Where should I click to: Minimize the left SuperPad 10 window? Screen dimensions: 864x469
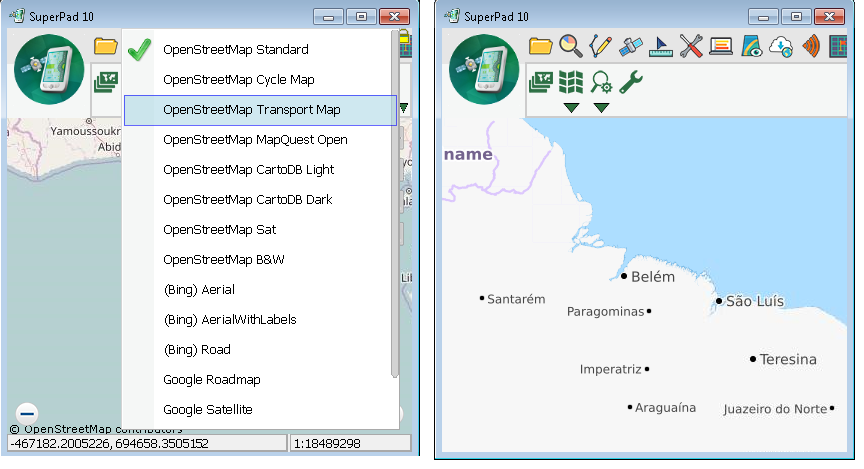(x=328, y=17)
